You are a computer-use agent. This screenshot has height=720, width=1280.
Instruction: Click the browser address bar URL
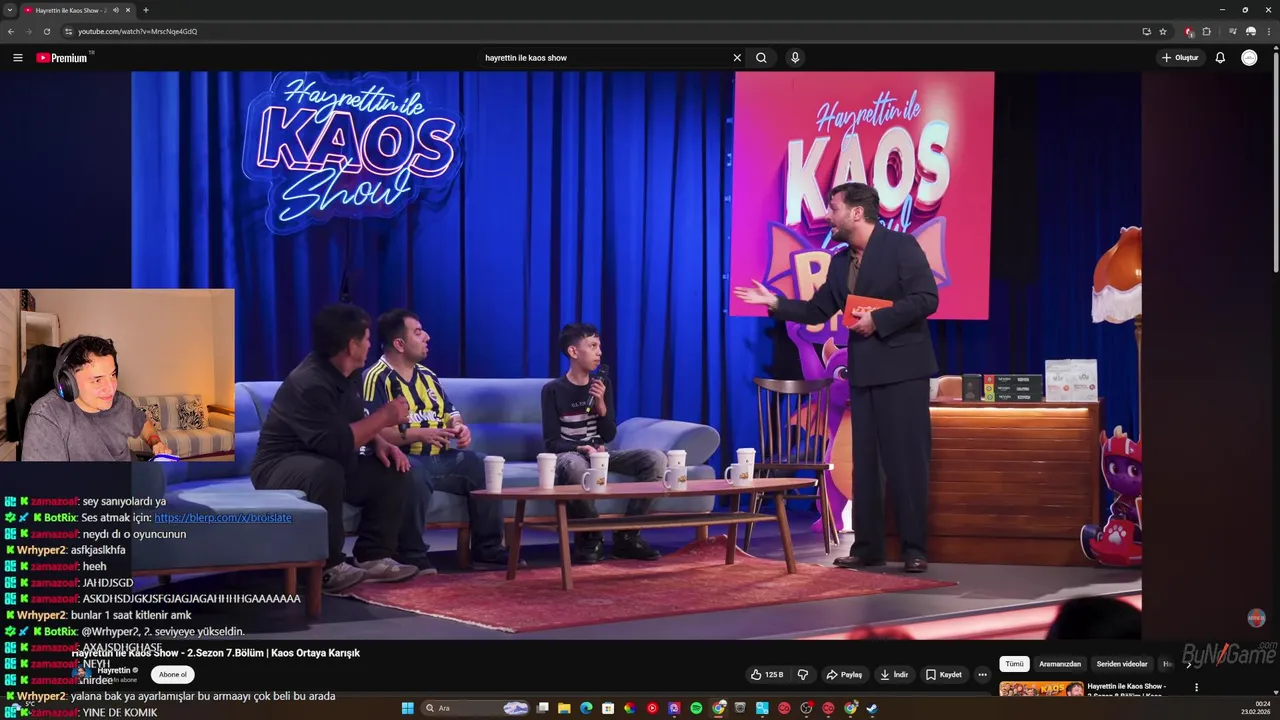138,31
